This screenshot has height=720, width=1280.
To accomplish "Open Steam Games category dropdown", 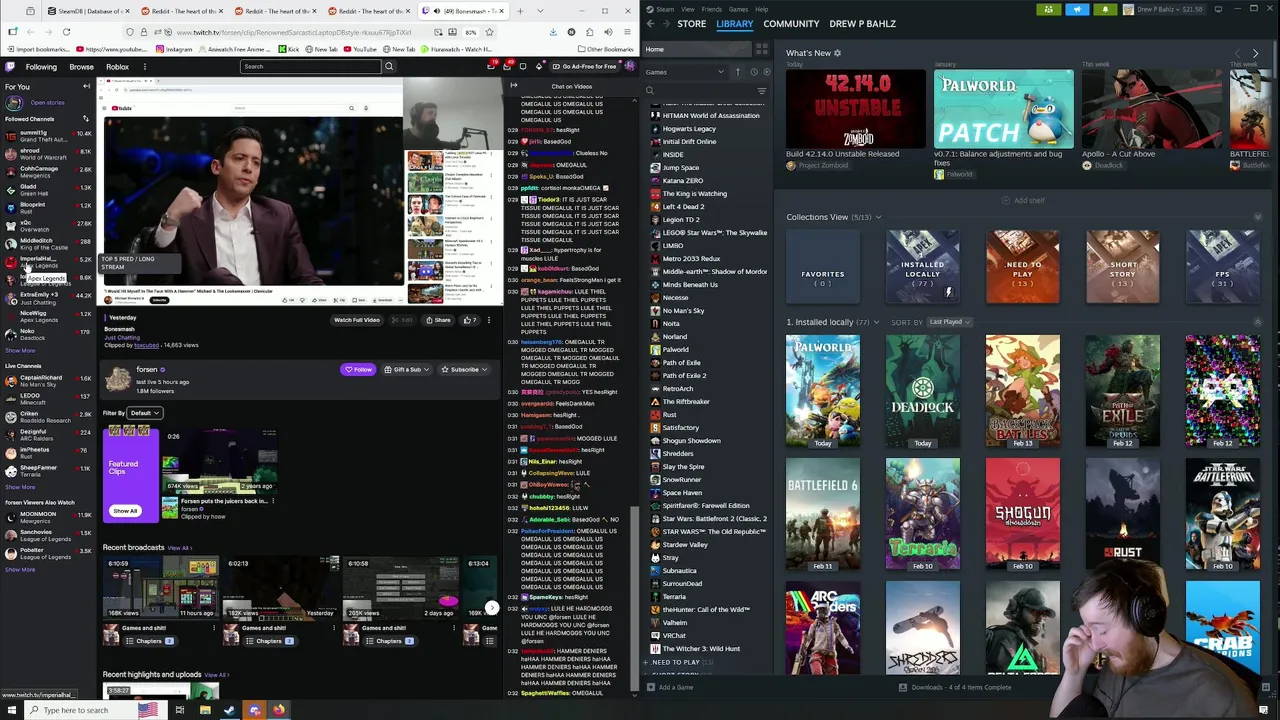I will [685, 72].
